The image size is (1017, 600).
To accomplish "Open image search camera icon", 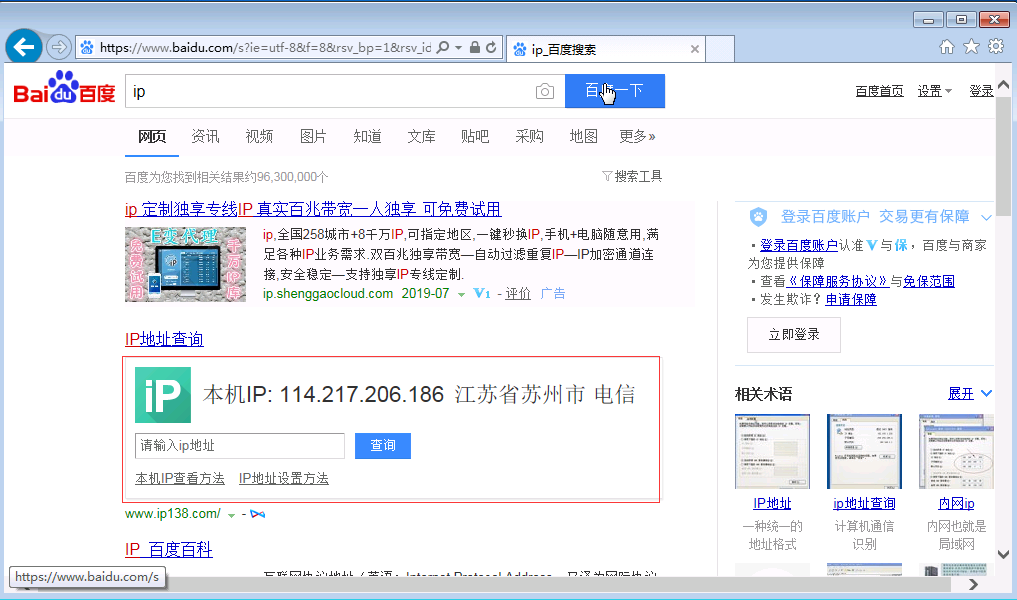I will click(x=545, y=91).
